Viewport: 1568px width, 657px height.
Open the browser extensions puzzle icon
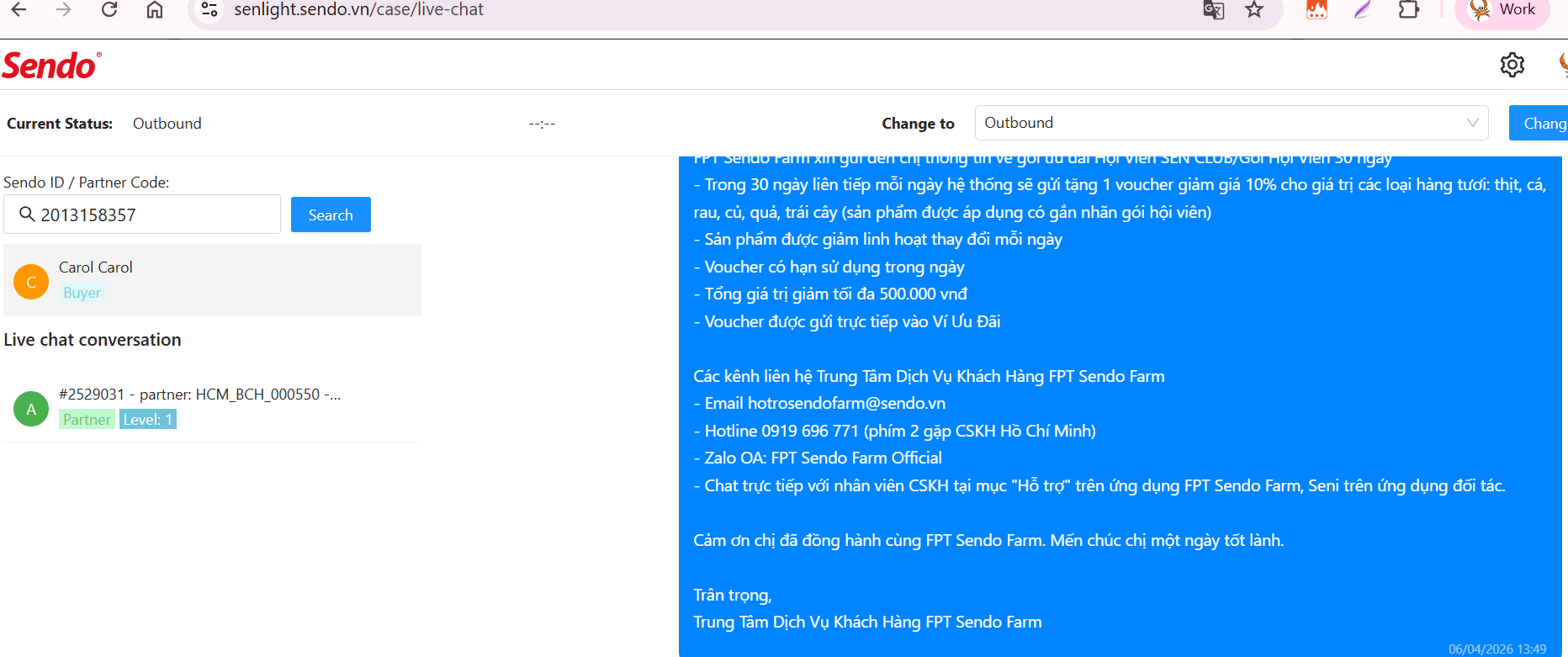1409,9
